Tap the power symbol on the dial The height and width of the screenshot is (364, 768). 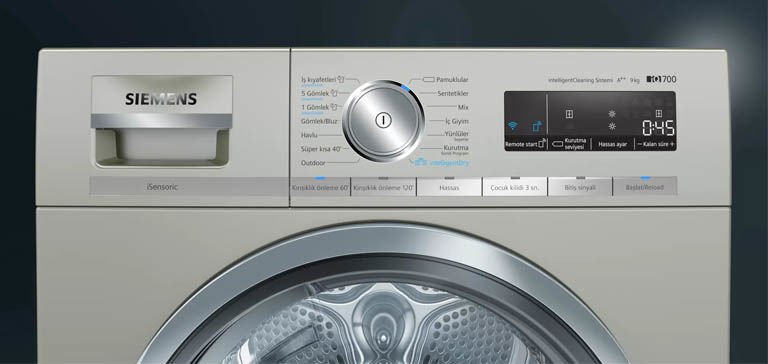384,120
